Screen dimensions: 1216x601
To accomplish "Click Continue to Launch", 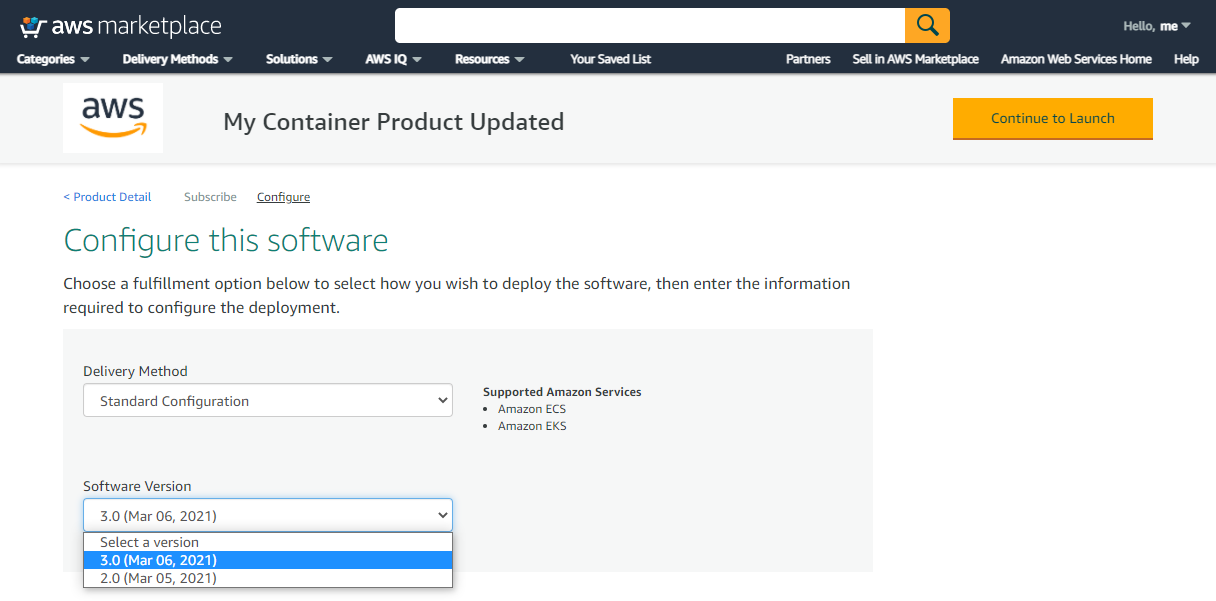I will click(1052, 118).
